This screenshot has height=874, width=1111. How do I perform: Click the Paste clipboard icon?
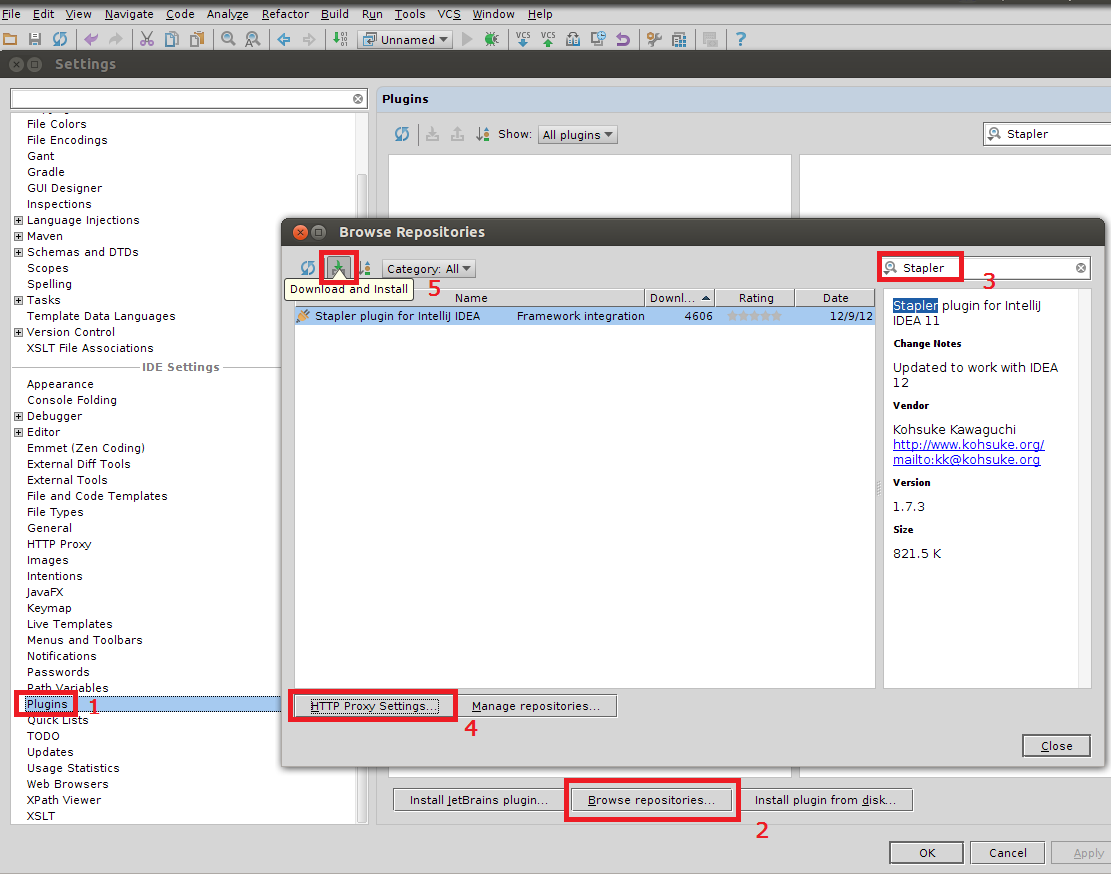196,40
